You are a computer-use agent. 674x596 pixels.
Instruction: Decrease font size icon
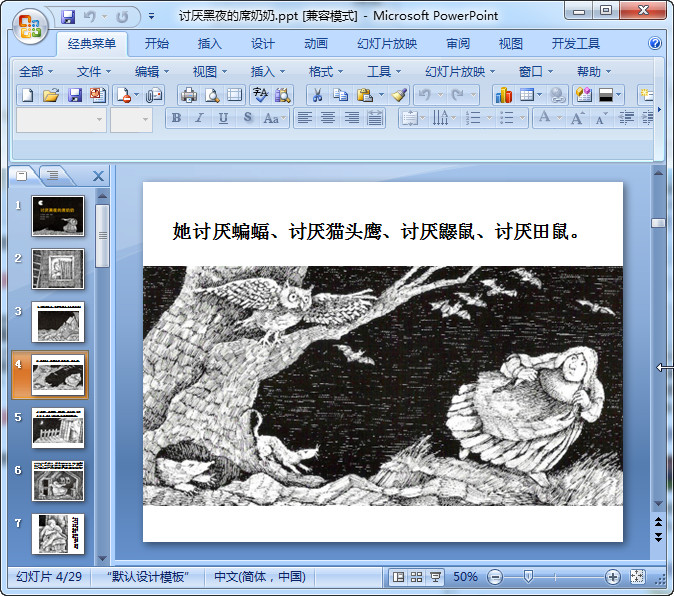(x=601, y=118)
